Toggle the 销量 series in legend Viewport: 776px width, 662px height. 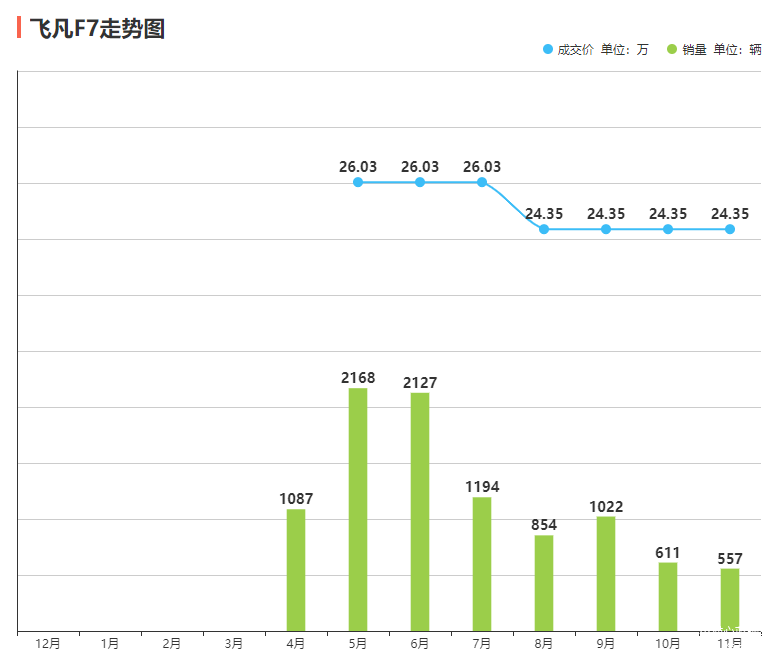pyautogui.click(x=694, y=49)
